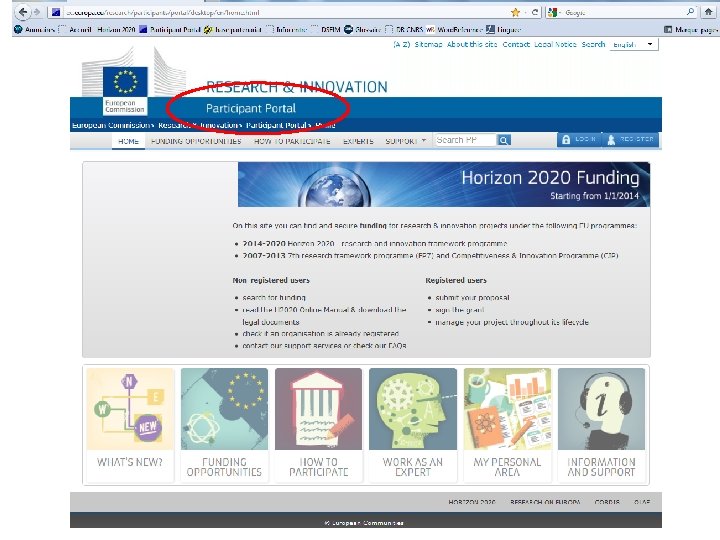Click the European Commission logo
Screen dimensions: 720x540
click(125, 90)
